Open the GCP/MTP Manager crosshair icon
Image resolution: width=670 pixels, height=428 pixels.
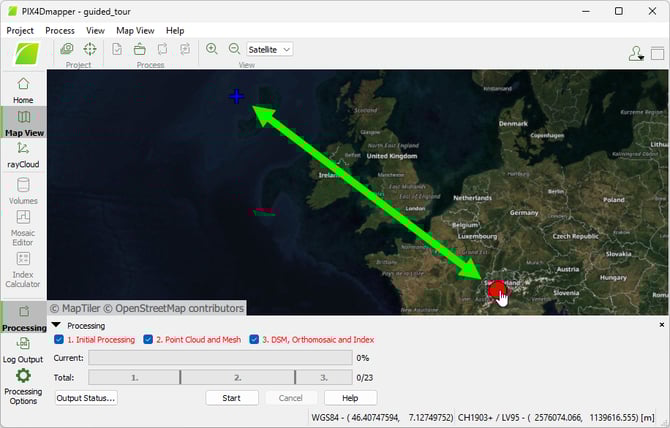coord(90,49)
